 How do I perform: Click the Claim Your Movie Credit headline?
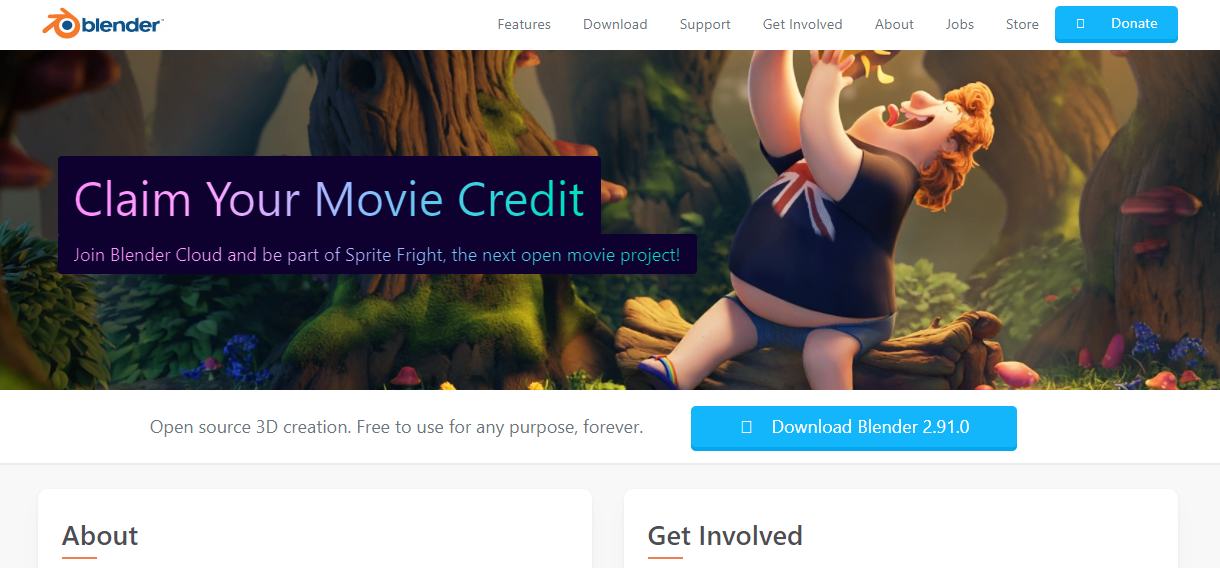[329, 199]
